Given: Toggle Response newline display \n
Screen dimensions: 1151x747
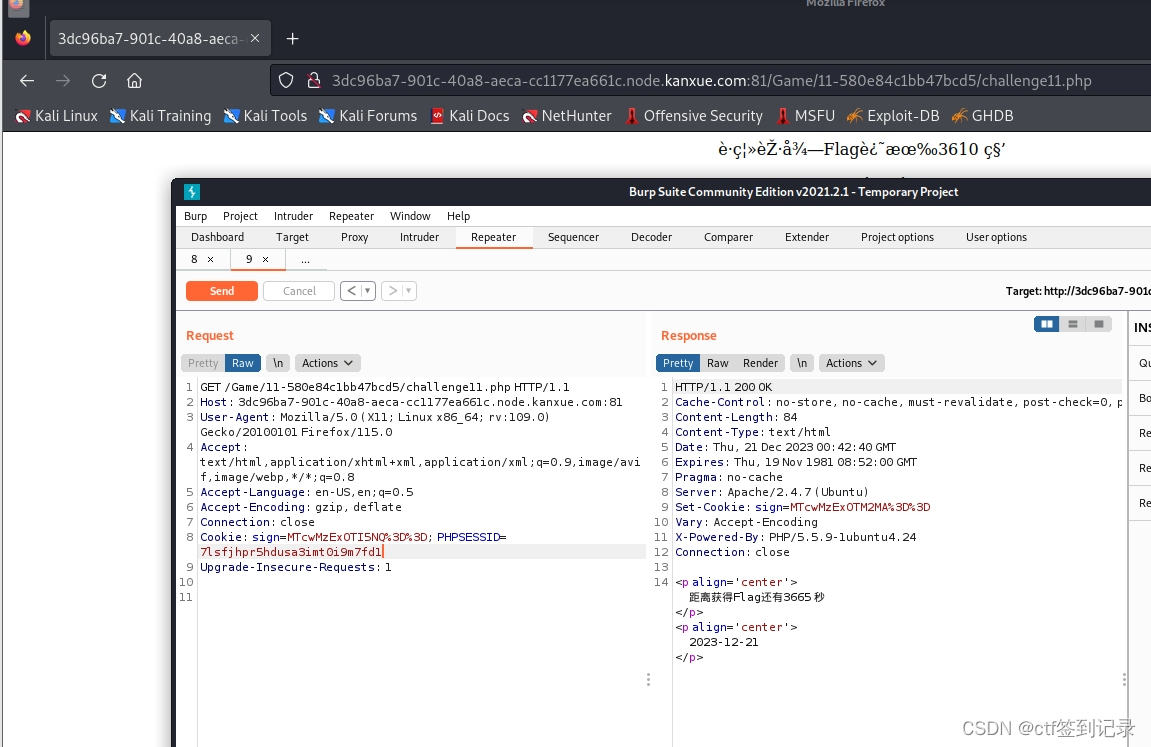Looking at the screenshot, I should (802, 363).
